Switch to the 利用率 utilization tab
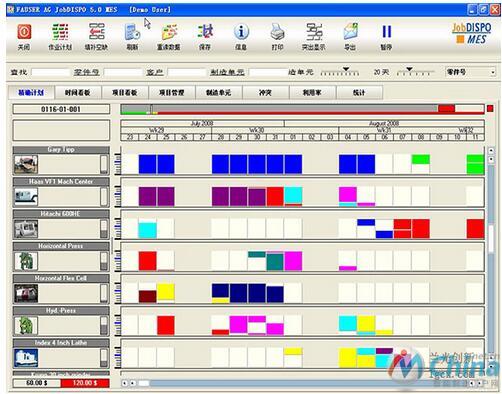The height and width of the screenshot is (394, 502). click(312, 92)
